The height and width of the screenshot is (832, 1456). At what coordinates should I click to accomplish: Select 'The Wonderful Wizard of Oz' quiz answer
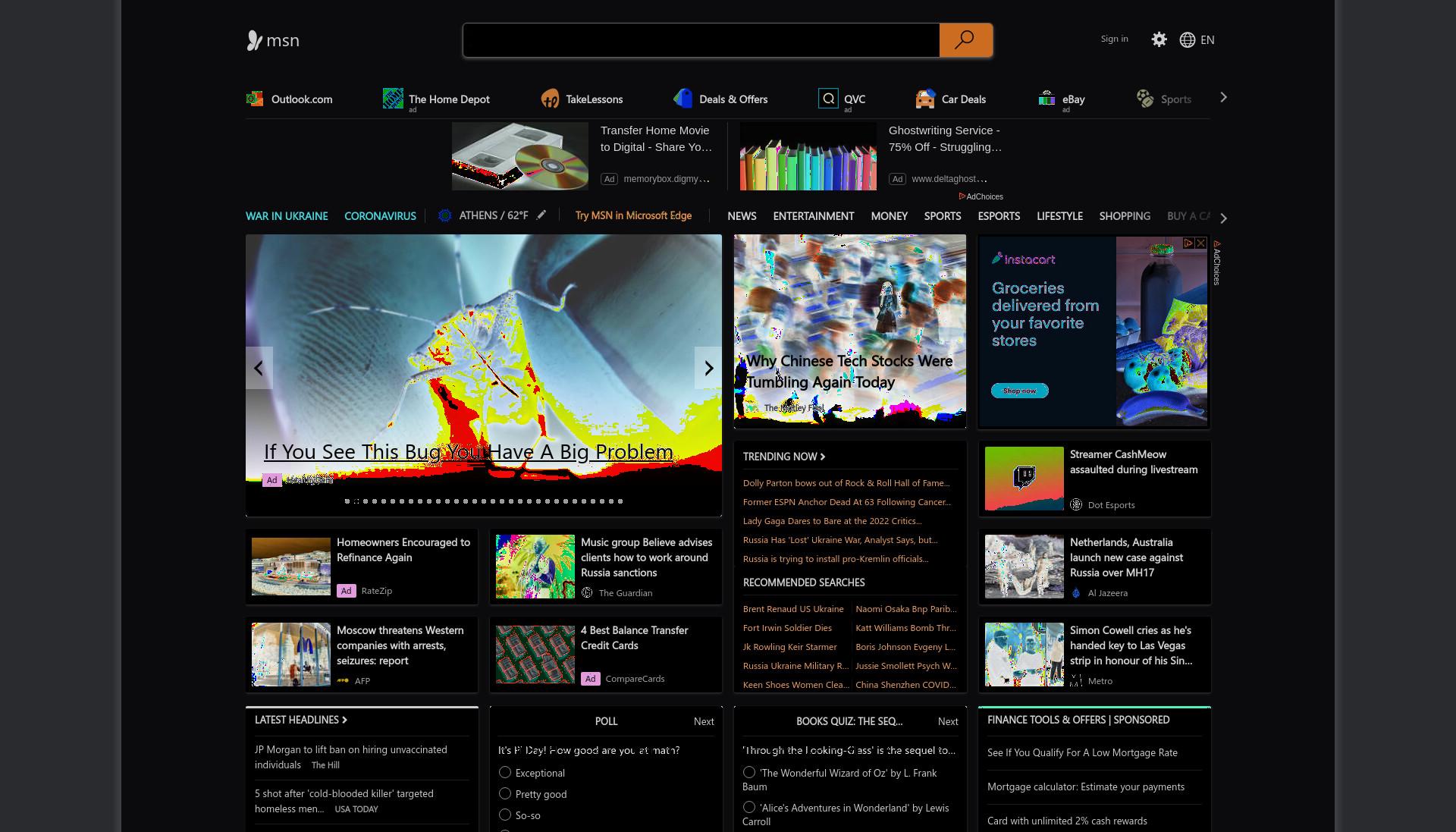[749, 772]
